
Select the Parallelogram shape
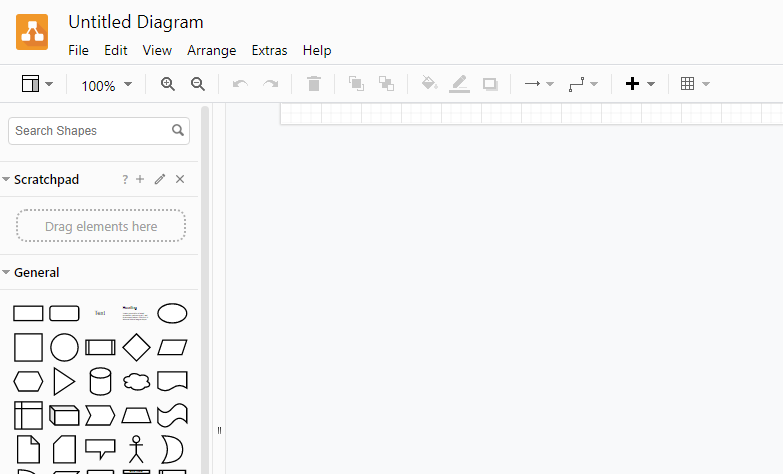[172, 347]
